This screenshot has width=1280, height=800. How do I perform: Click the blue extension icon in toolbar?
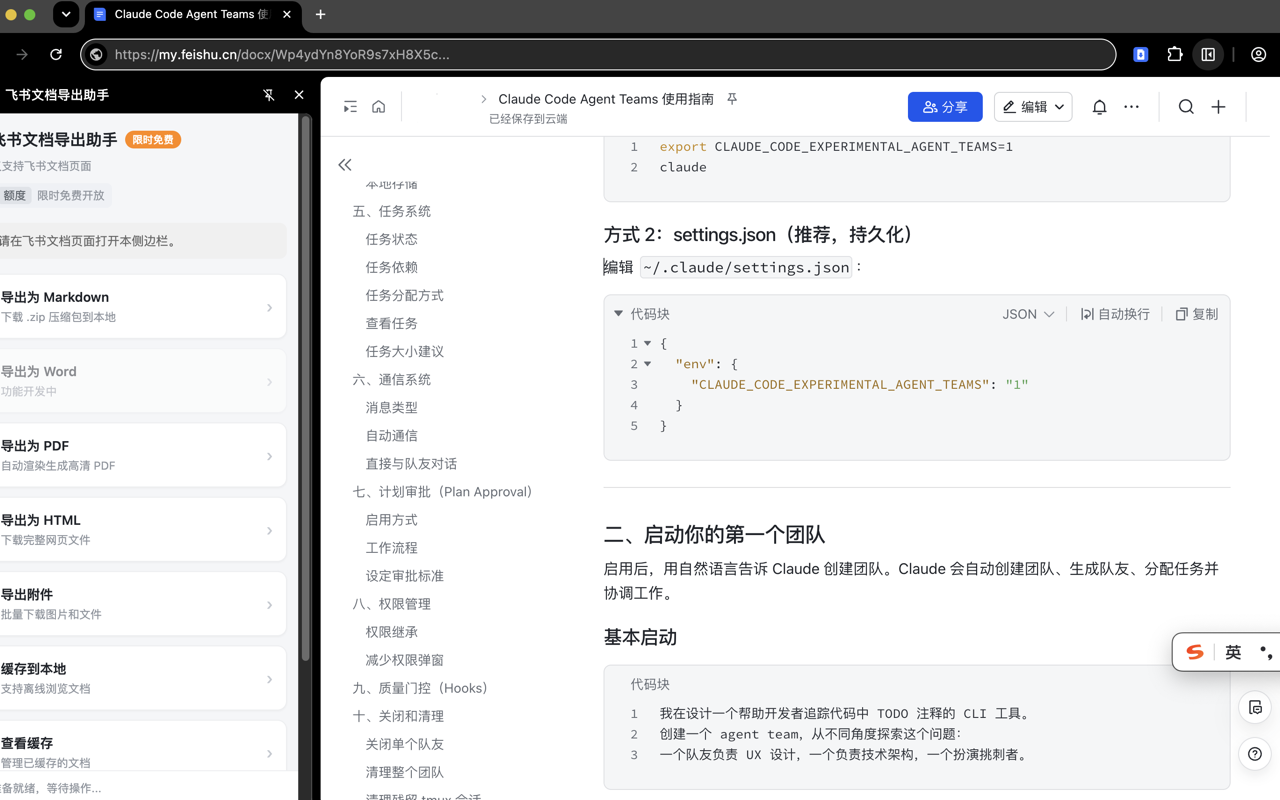[1141, 55]
